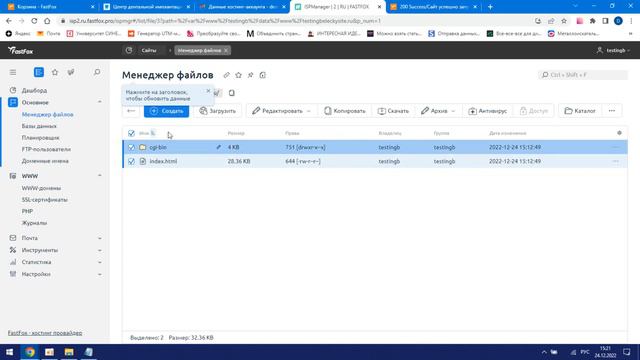Open sidebar search magnifier icon
Image resolution: width=640 pixels, height=360 pixels.
[97, 72]
